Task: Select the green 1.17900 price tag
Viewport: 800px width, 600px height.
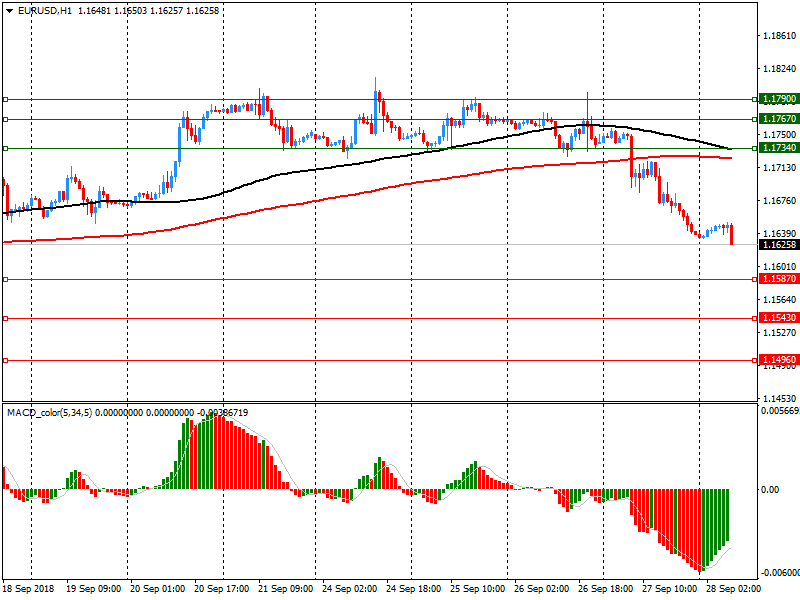Action: pyautogui.click(x=778, y=99)
